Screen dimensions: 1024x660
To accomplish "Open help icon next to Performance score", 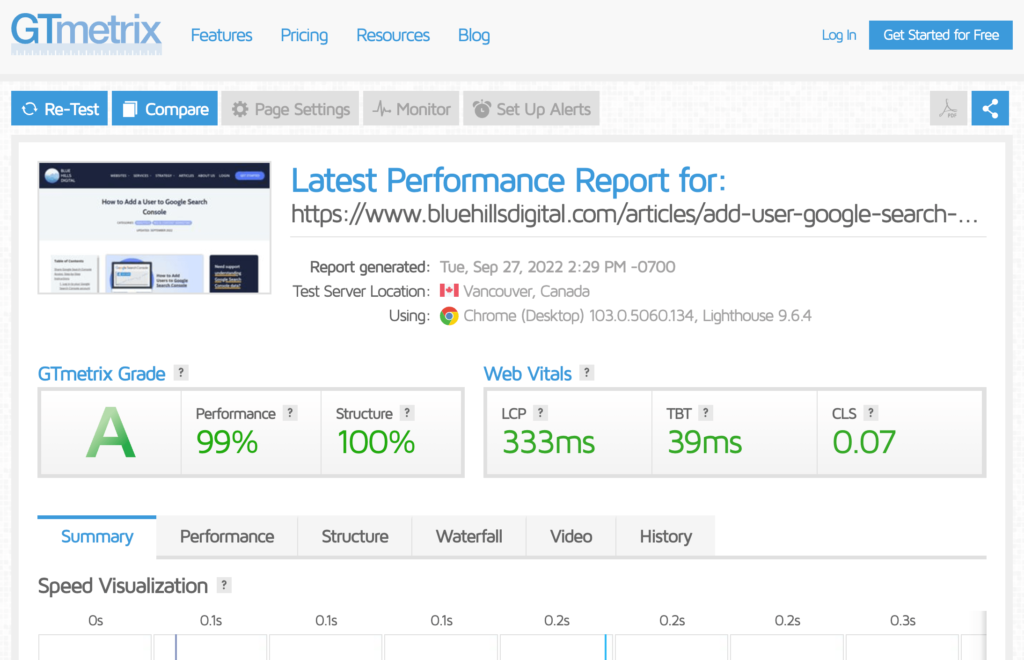I will (290, 413).
